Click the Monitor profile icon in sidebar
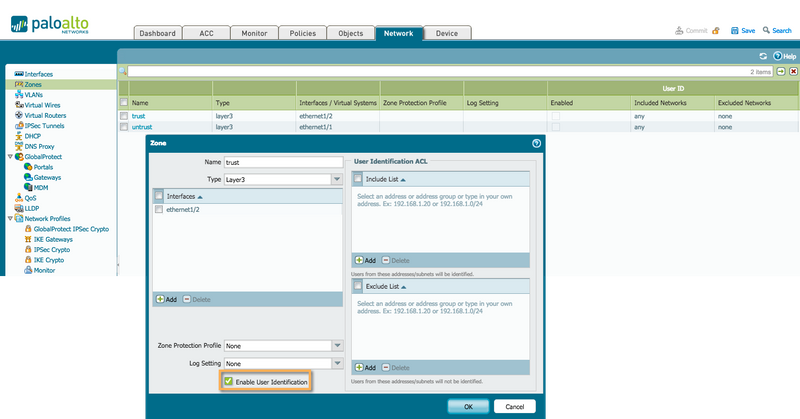 point(28,270)
